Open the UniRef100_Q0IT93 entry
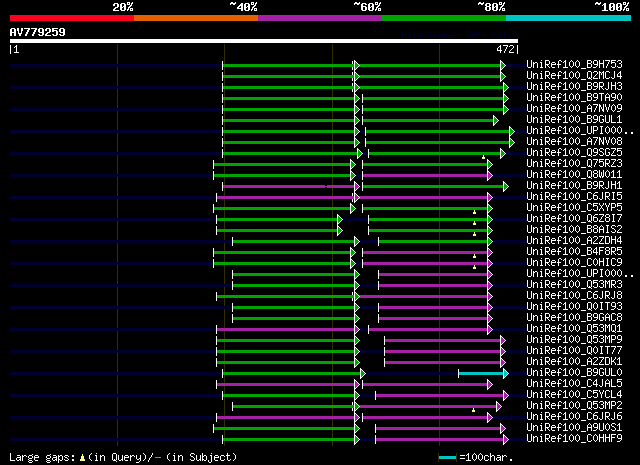640x465 pixels. [x=574, y=307]
